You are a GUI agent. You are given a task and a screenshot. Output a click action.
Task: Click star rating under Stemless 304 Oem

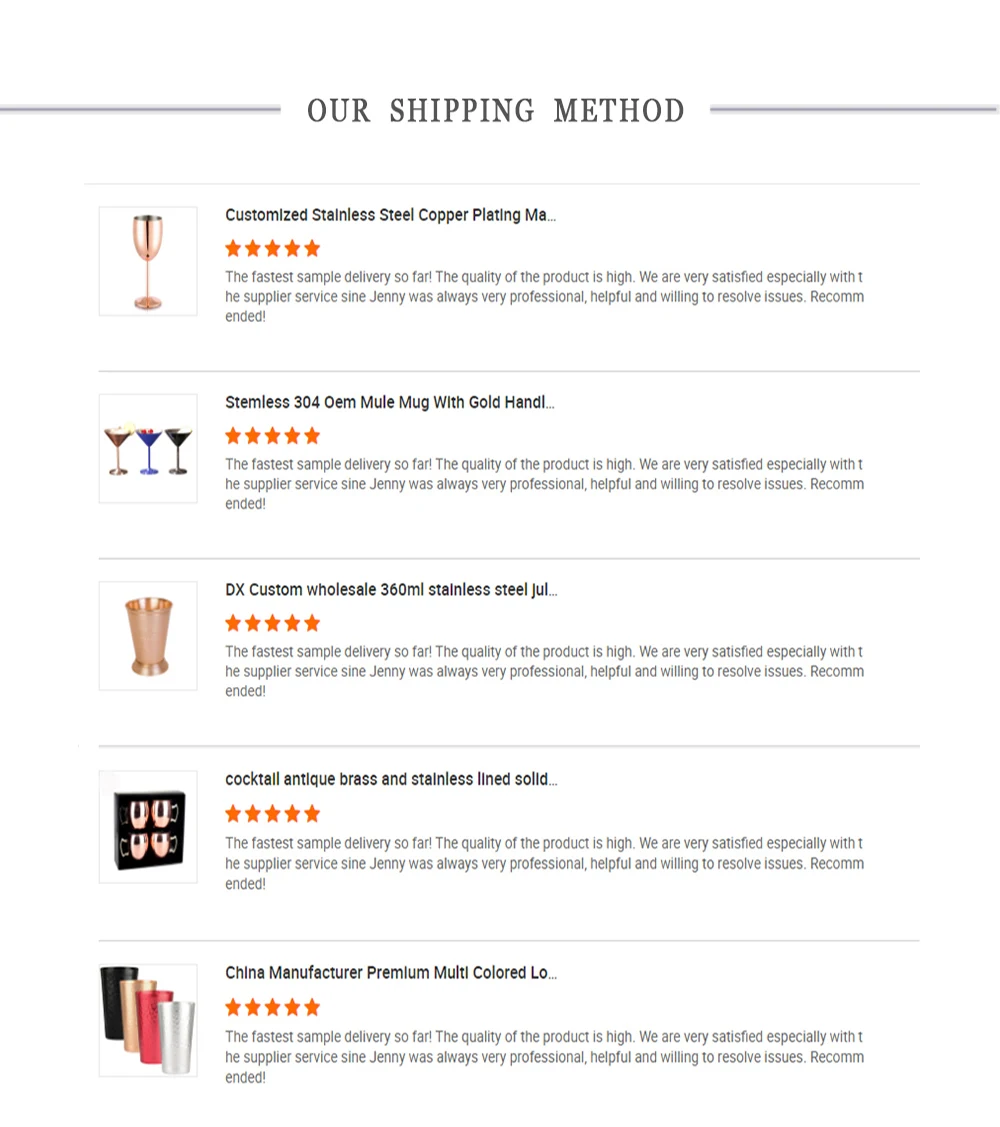pyautogui.click(x=272, y=436)
